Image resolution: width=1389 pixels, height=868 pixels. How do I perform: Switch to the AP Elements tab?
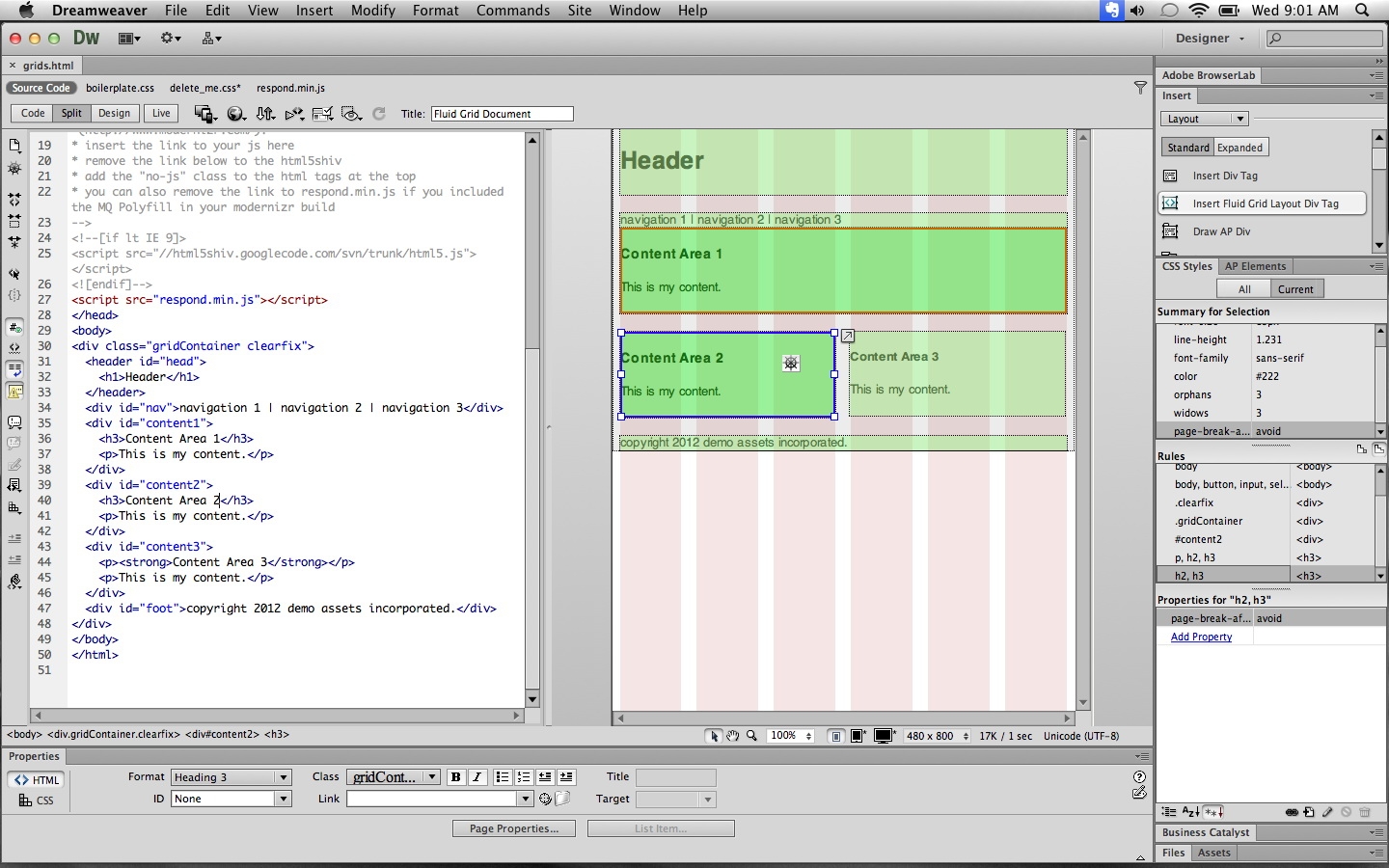point(1255,266)
